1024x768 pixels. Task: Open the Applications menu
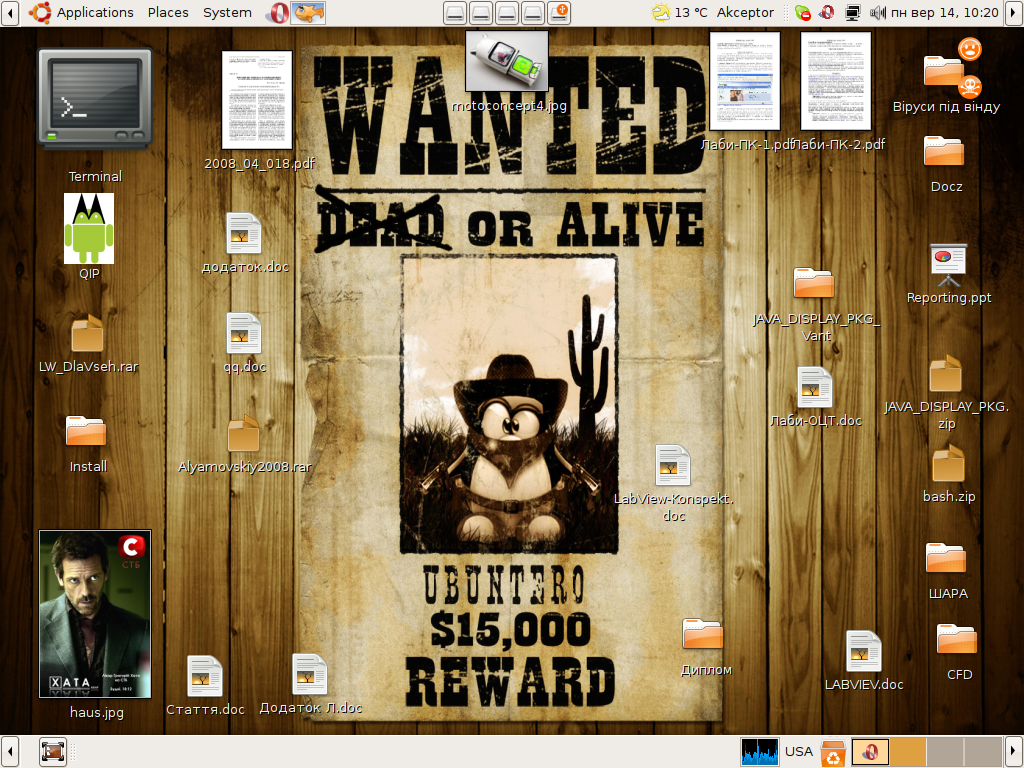82,12
